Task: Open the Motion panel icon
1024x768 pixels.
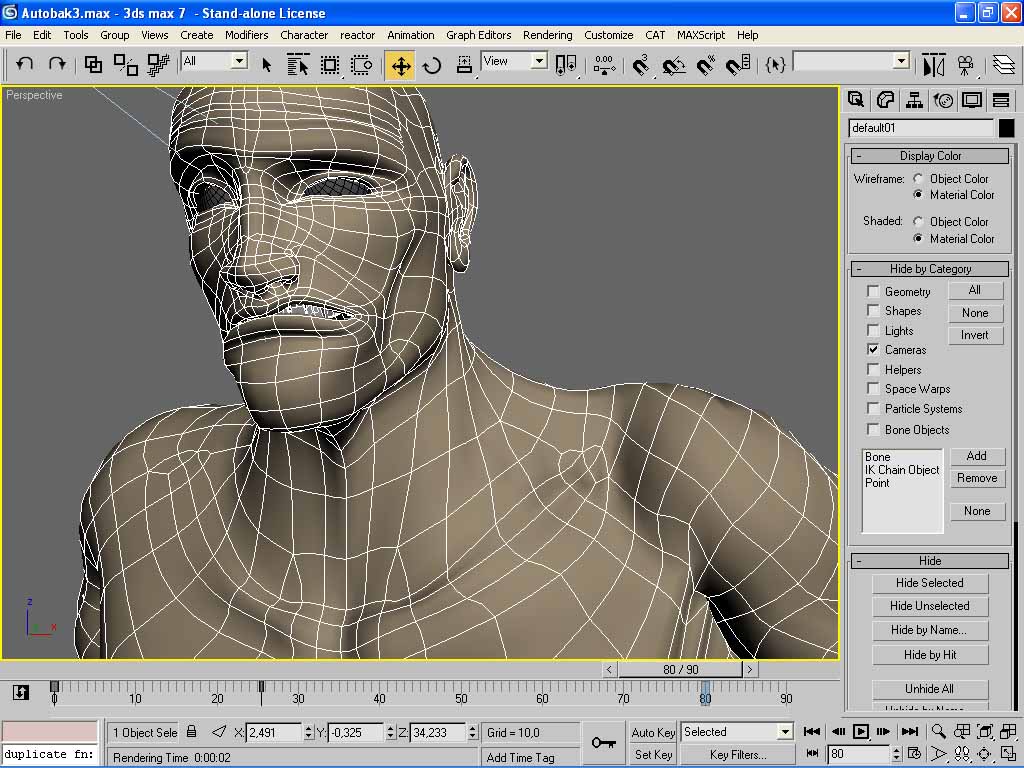Action: [x=943, y=100]
